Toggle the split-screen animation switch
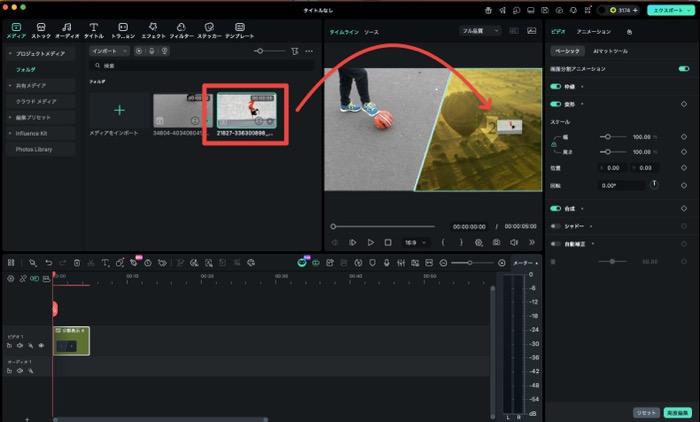700x422 pixels. 683,69
